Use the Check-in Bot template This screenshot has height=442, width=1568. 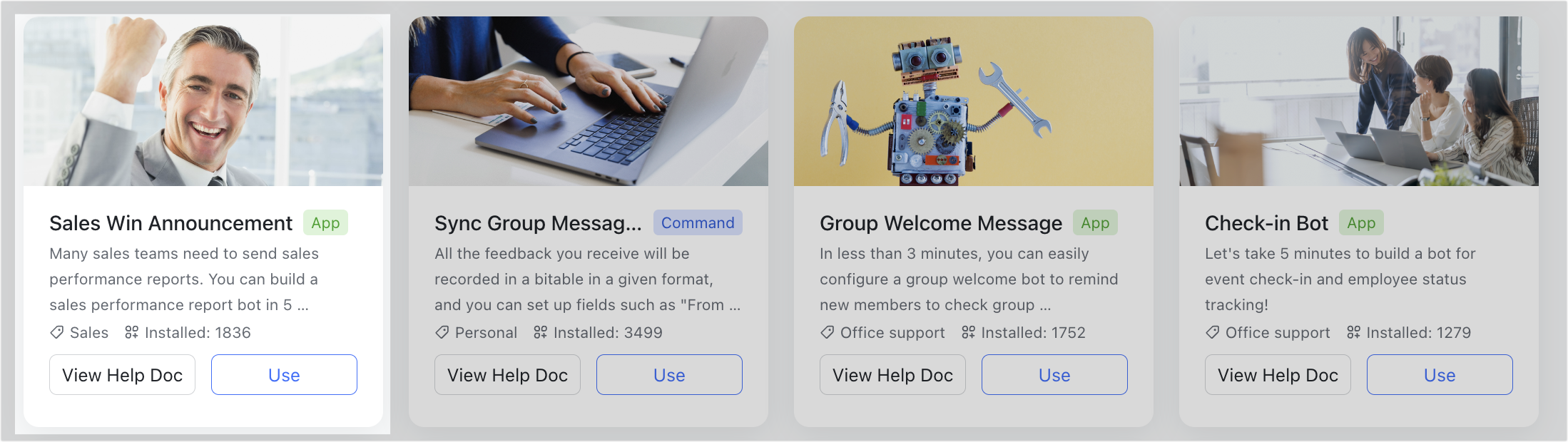click(1440, 375)
